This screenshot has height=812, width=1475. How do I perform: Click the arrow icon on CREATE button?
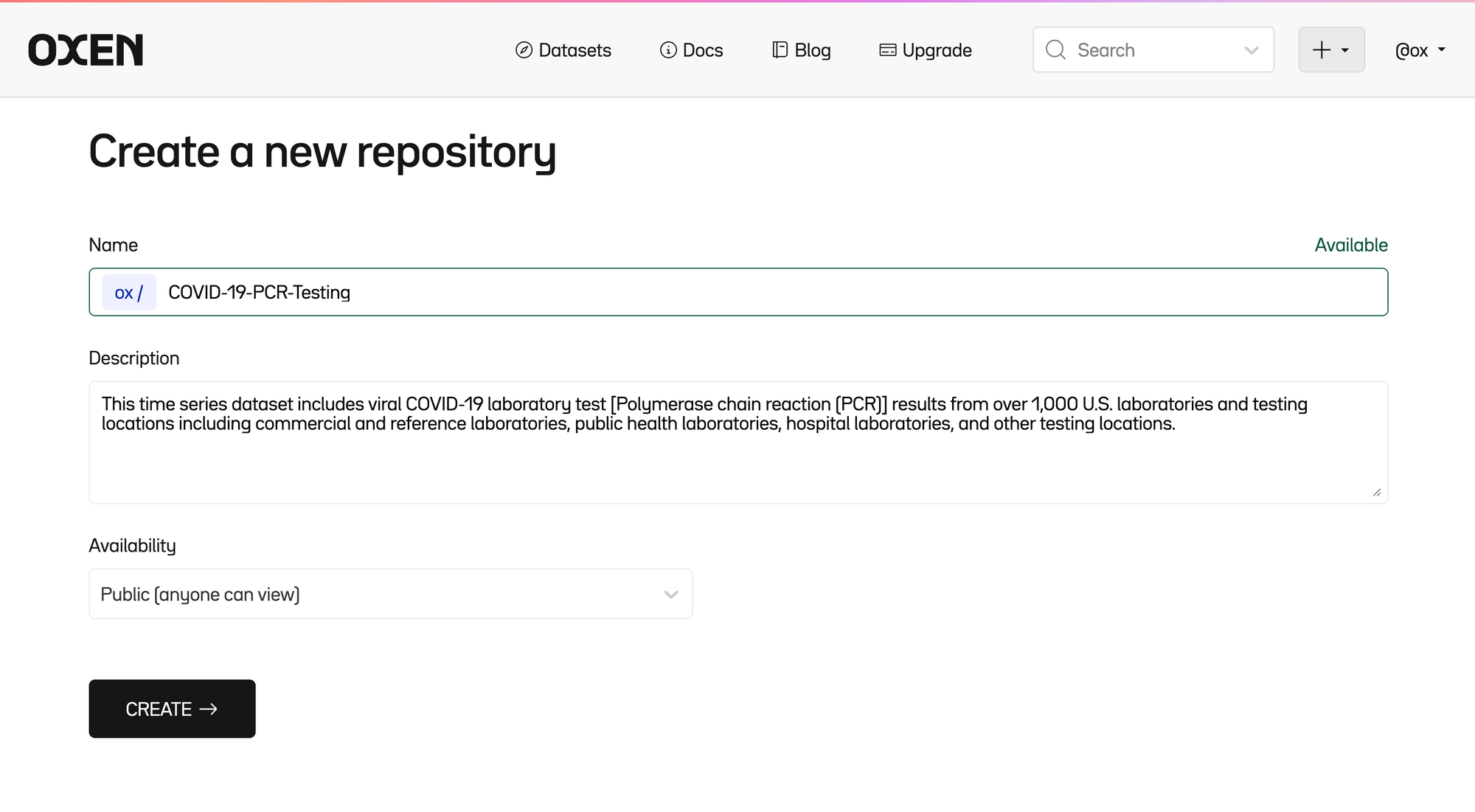click(x=209, y=709)
